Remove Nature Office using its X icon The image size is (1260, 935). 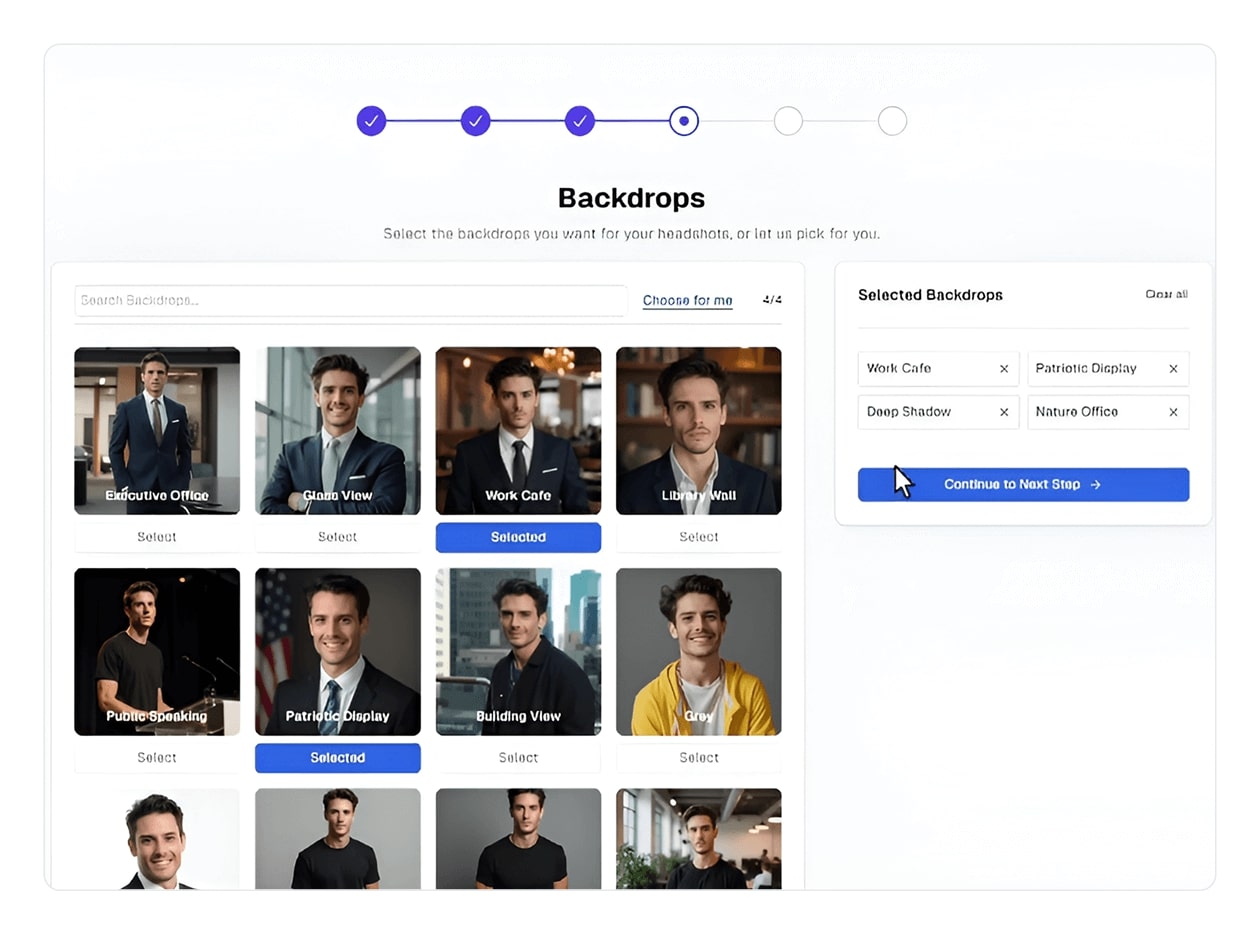[x=1173, y=412]
